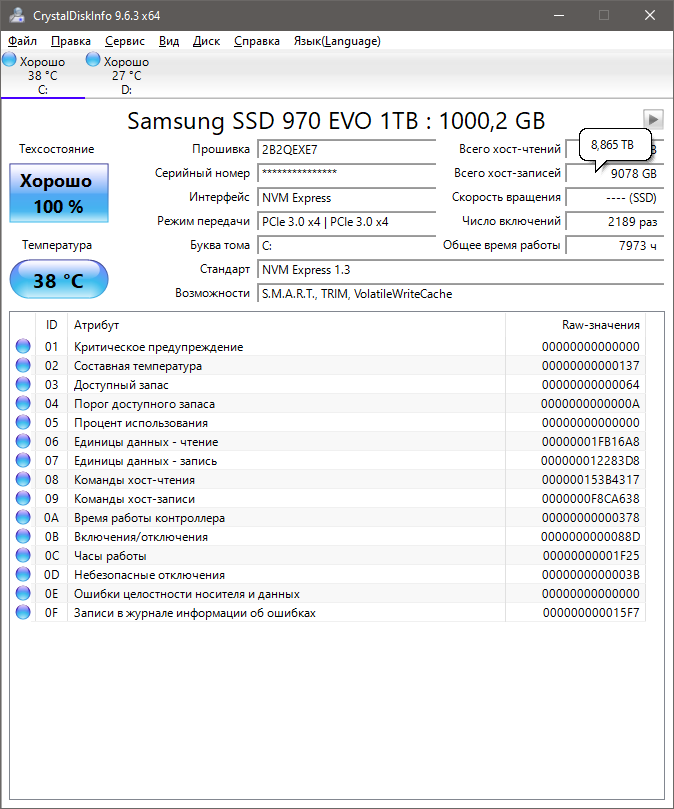This screenshot has width=674, height=809.
Task: Click status circle for Время работы контроллера
Action: click(23, 517)
